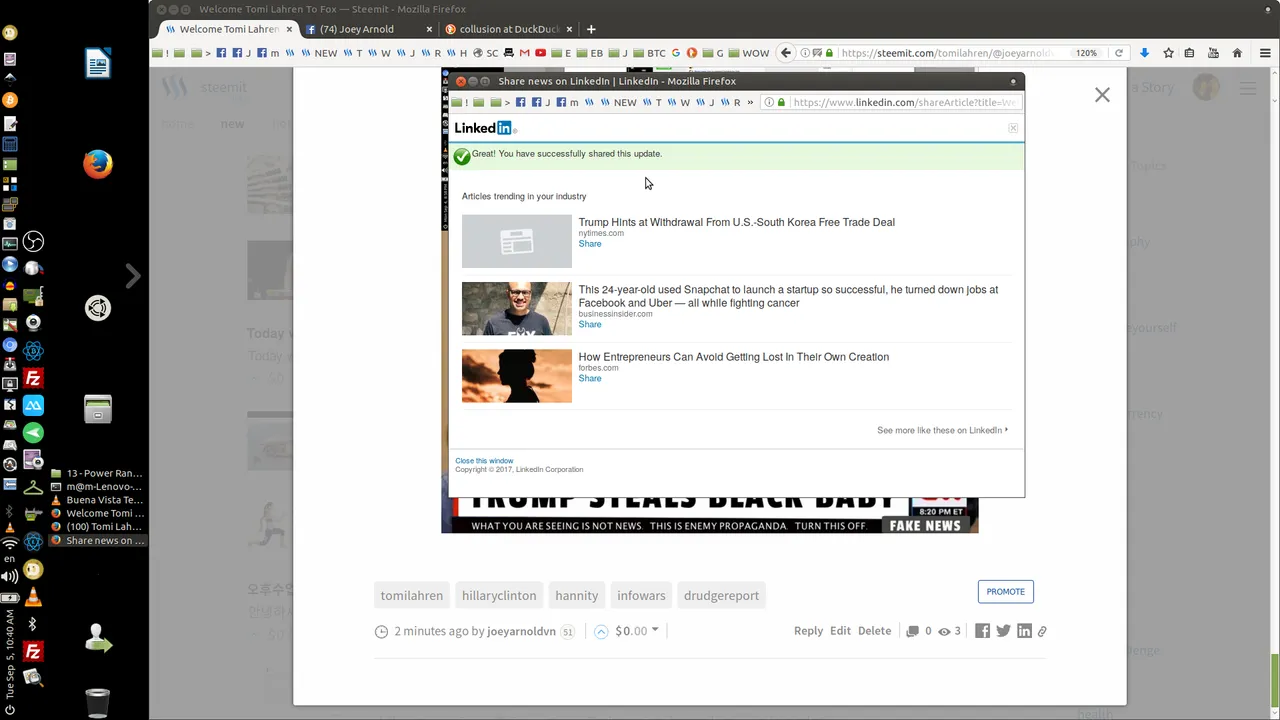
Task: Click the Snapchat founder article thumbnail
Action: (517, 308)
